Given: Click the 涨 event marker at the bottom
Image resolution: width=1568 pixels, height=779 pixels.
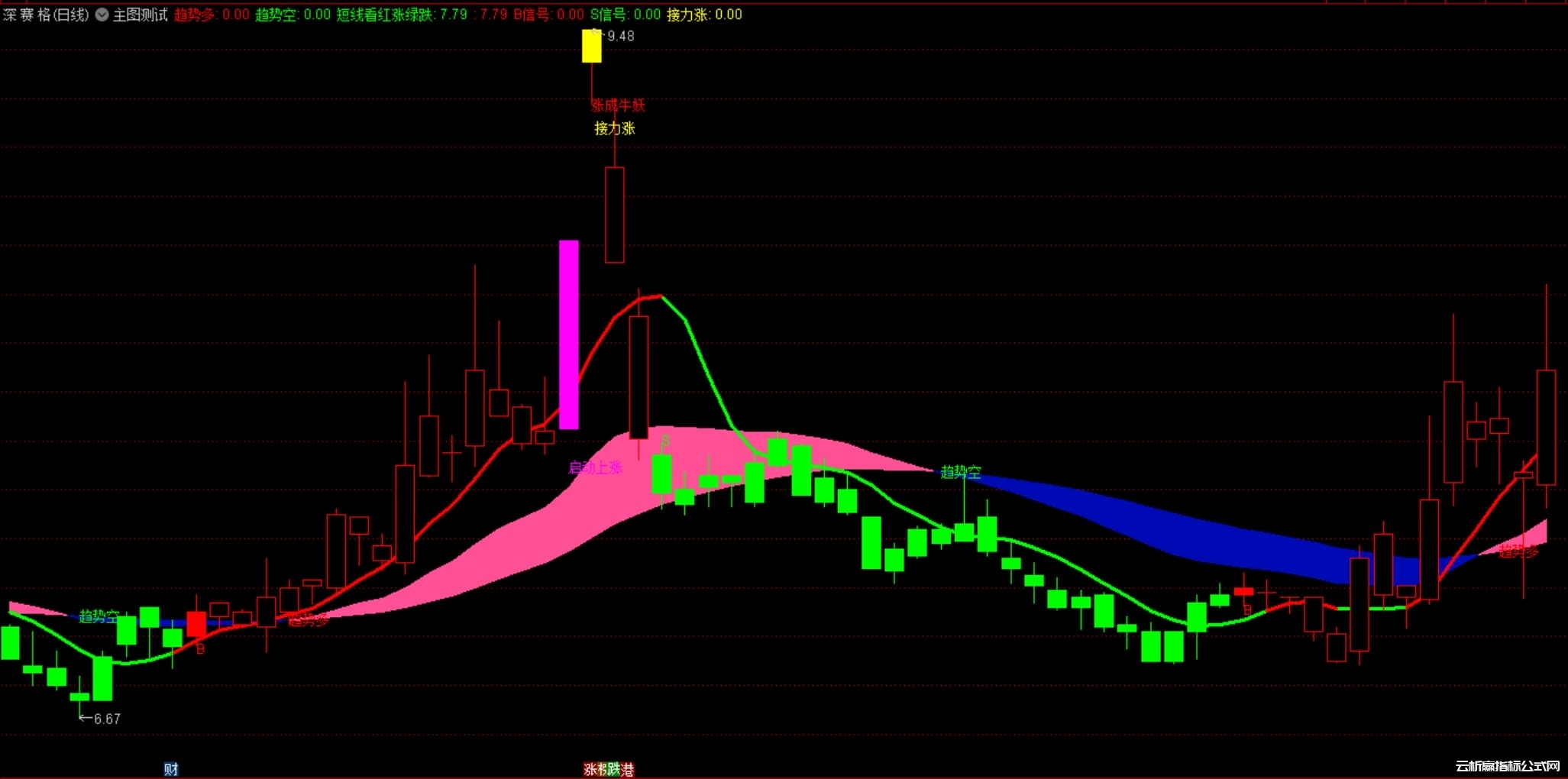Looking at the screenshot, I should [590, 769].
